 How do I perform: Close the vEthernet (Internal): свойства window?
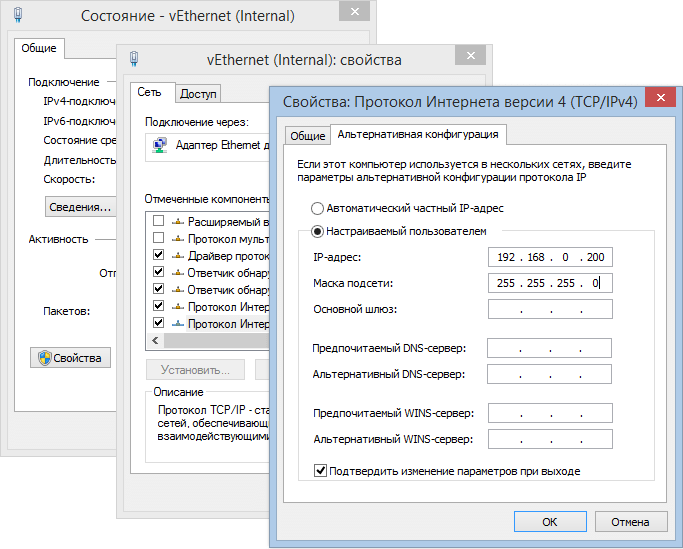[x=470, y=55]
